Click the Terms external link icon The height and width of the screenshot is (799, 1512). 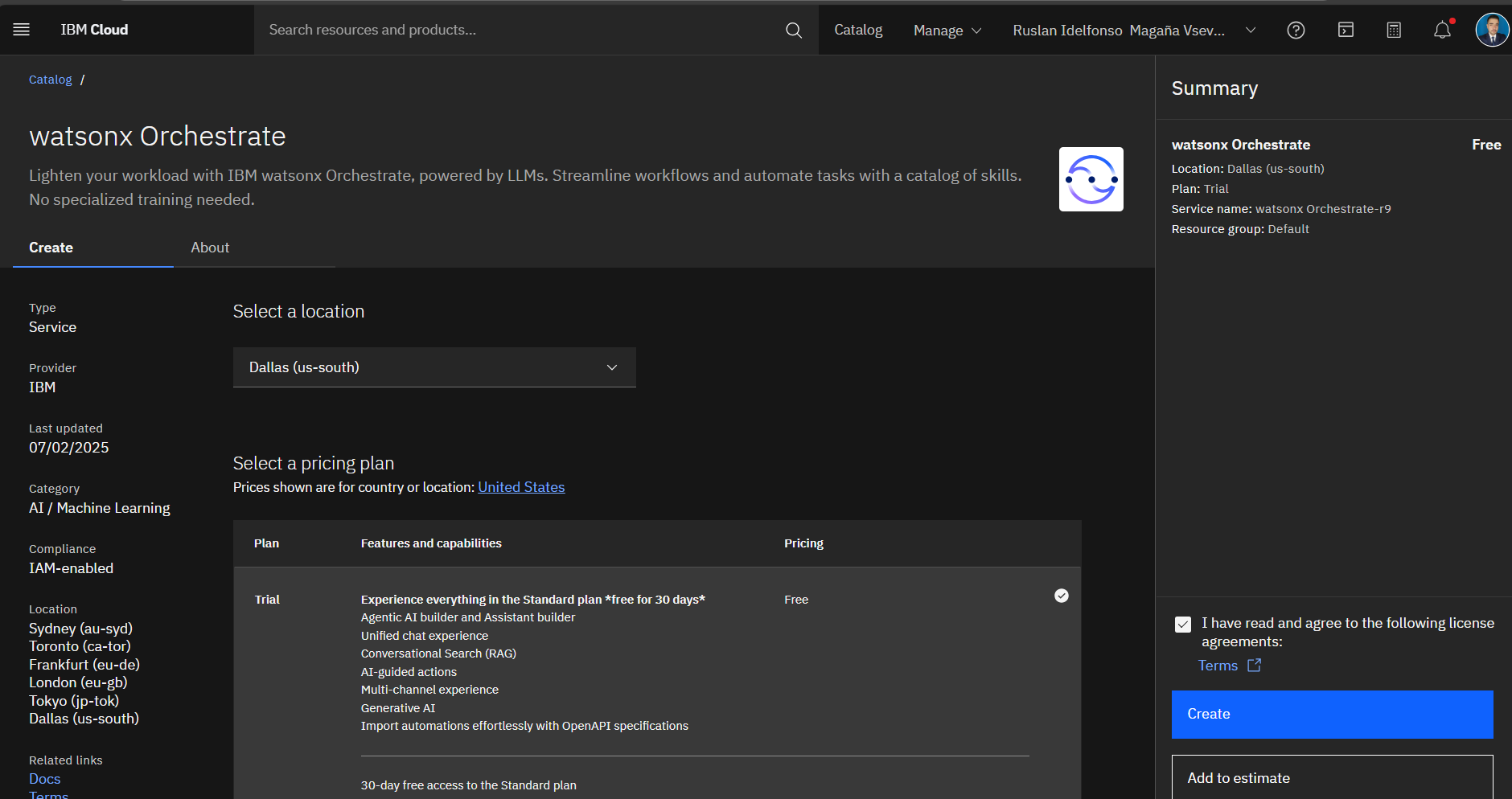1254,666
